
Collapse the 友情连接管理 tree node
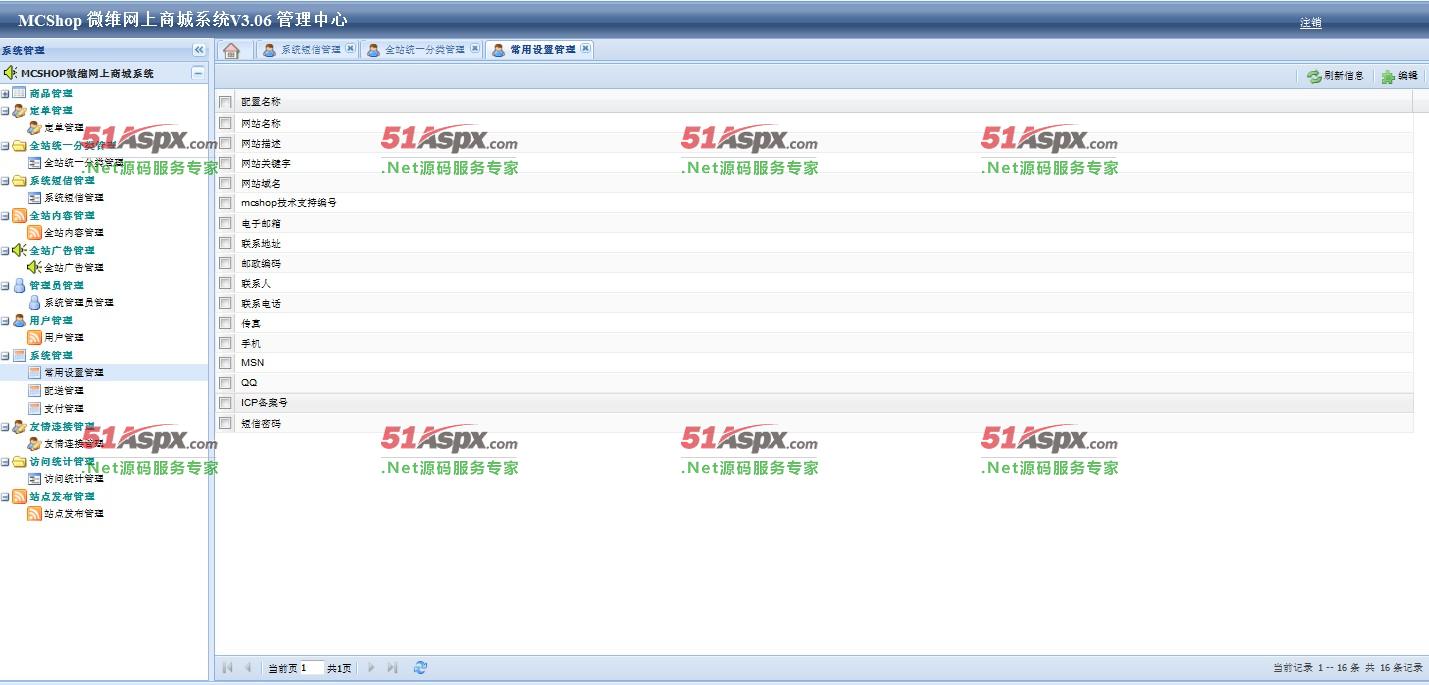pyautogui.click(x=5, y=426)
